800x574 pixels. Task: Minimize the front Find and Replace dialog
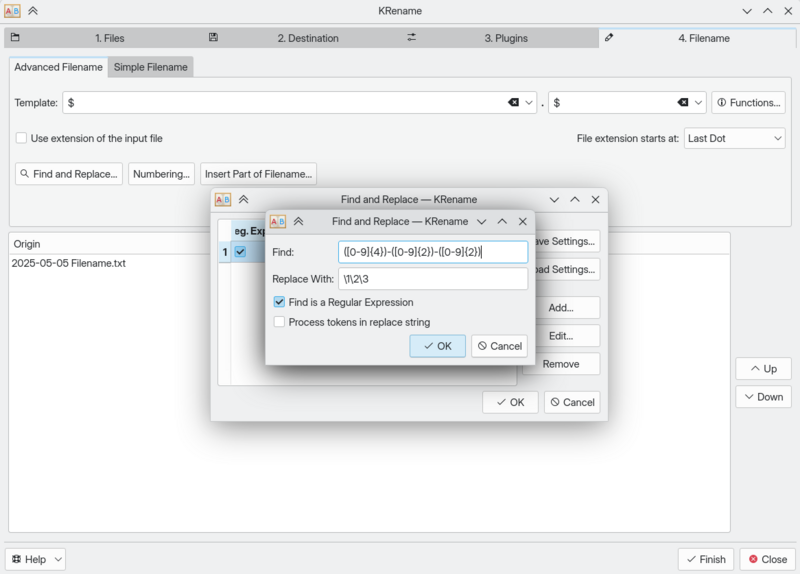pos(481,221)
